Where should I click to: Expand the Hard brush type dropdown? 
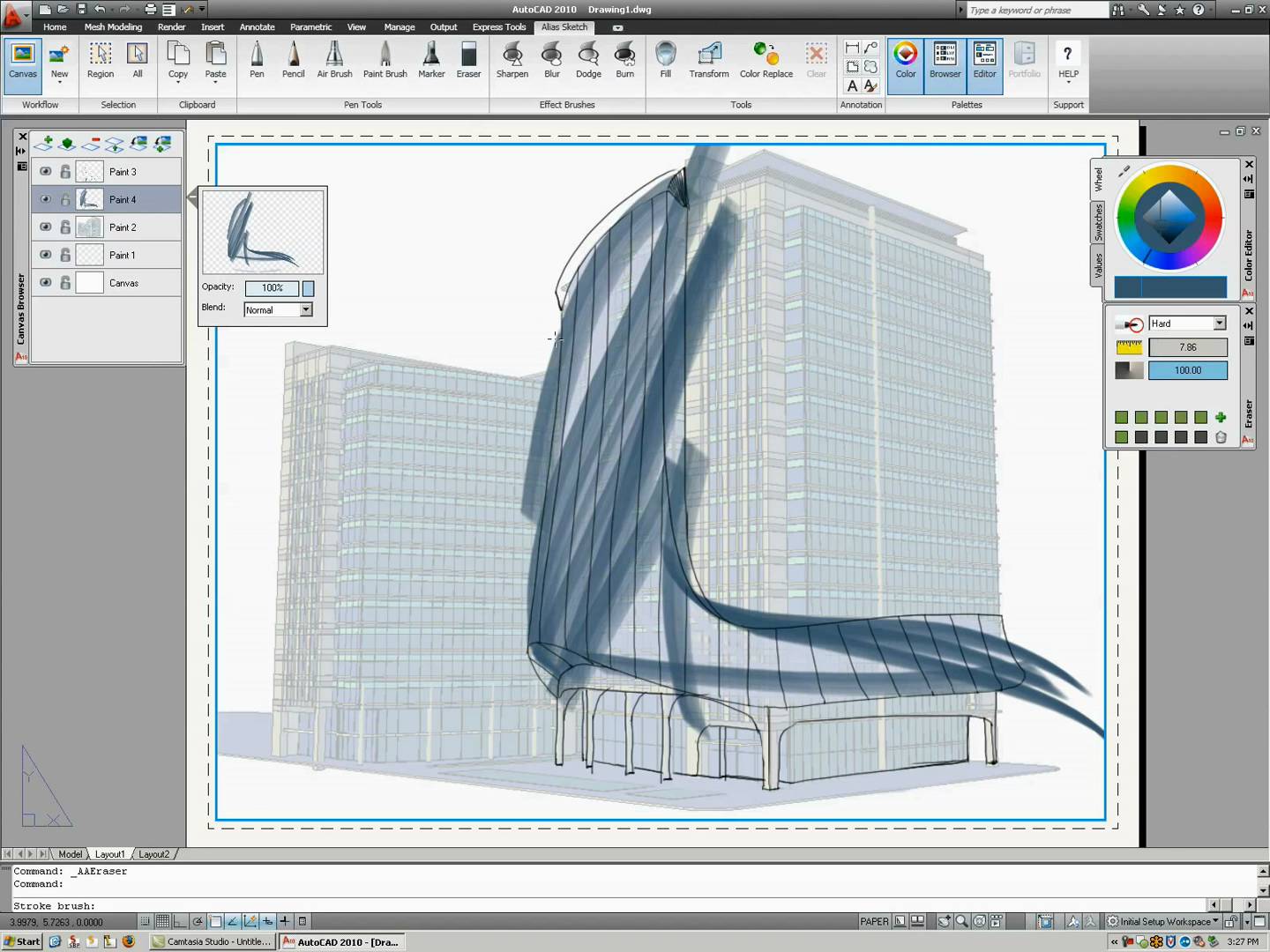click(x=1220, y=324)
